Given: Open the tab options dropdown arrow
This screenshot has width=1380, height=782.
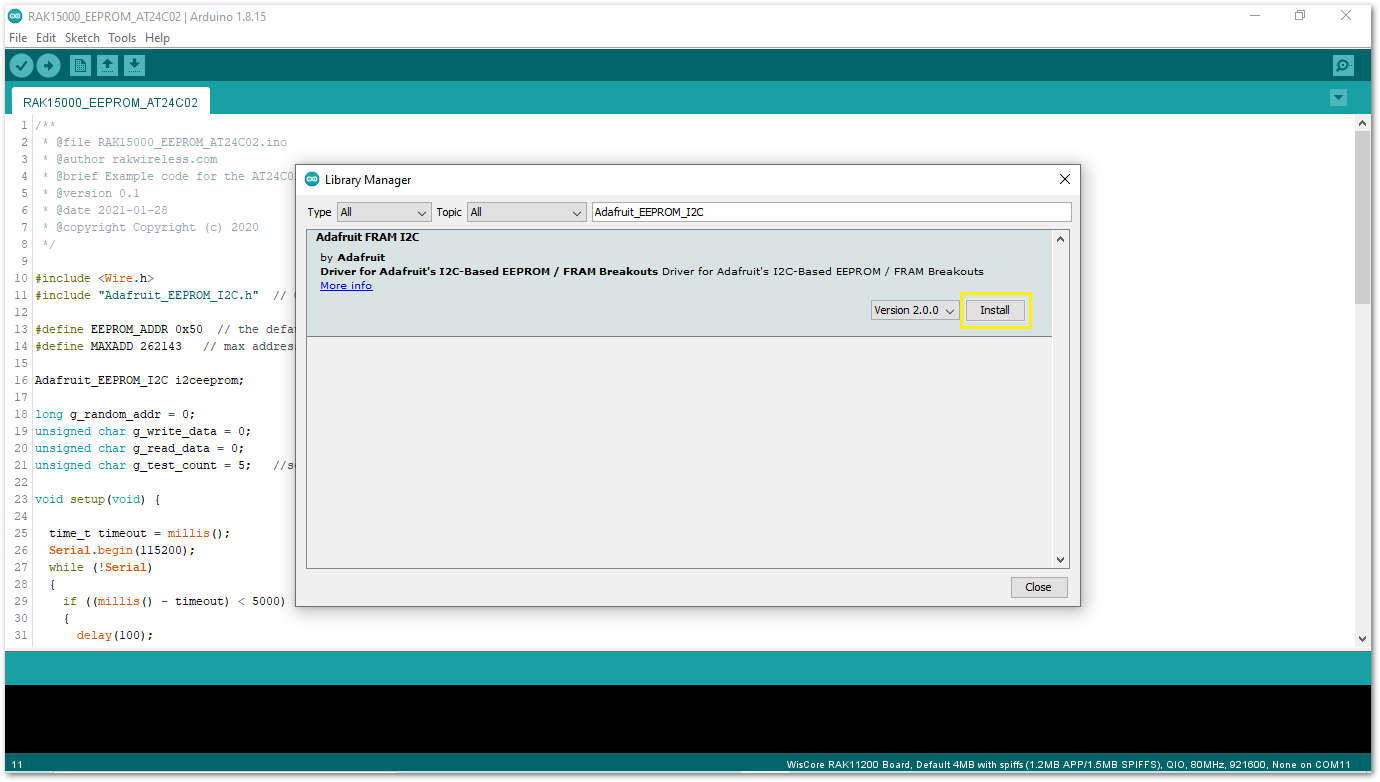Looking at the screenshot, I should [x=1338, y=98].
